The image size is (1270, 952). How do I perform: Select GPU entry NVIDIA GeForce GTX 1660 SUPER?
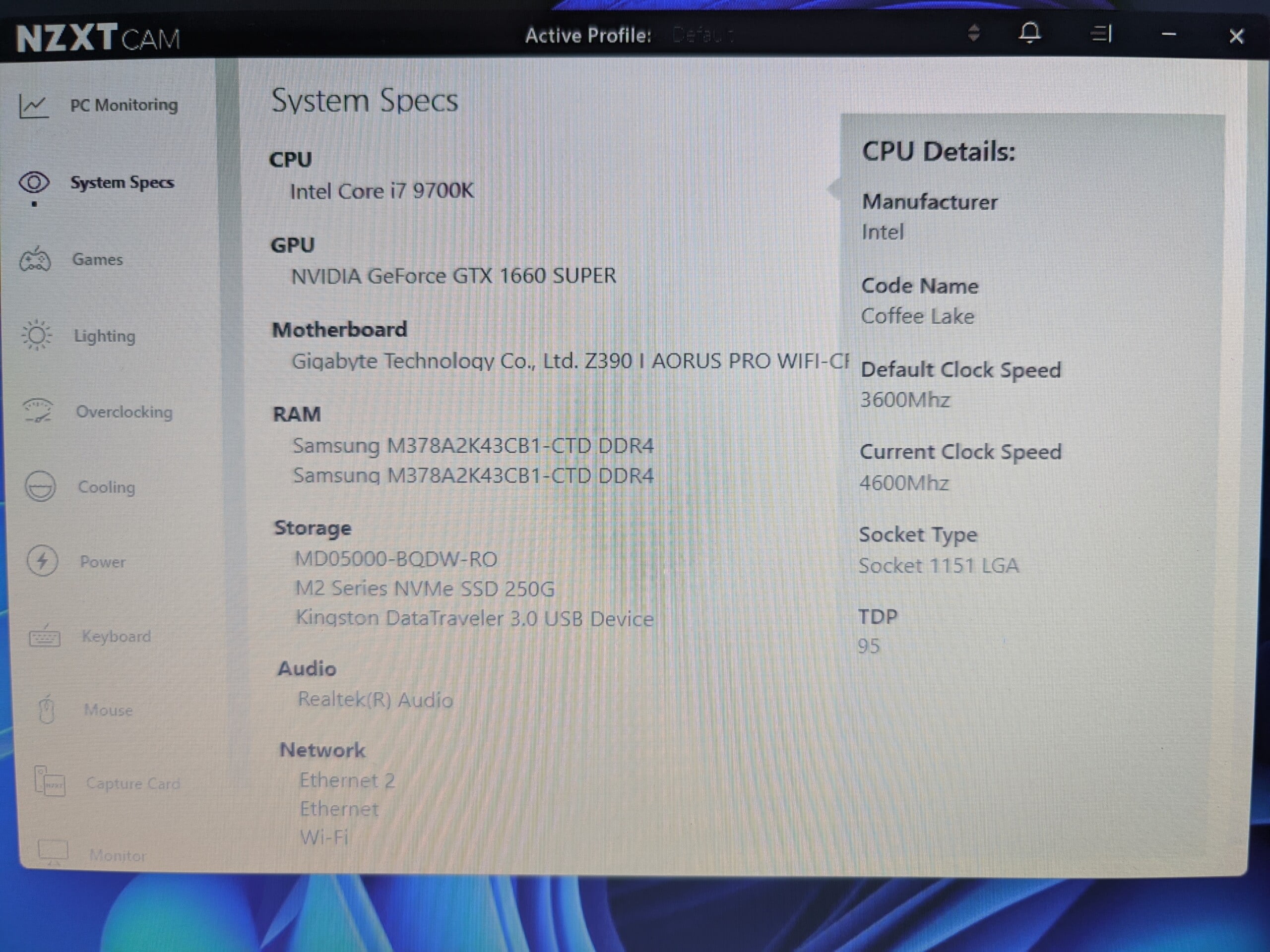(453, 276)
